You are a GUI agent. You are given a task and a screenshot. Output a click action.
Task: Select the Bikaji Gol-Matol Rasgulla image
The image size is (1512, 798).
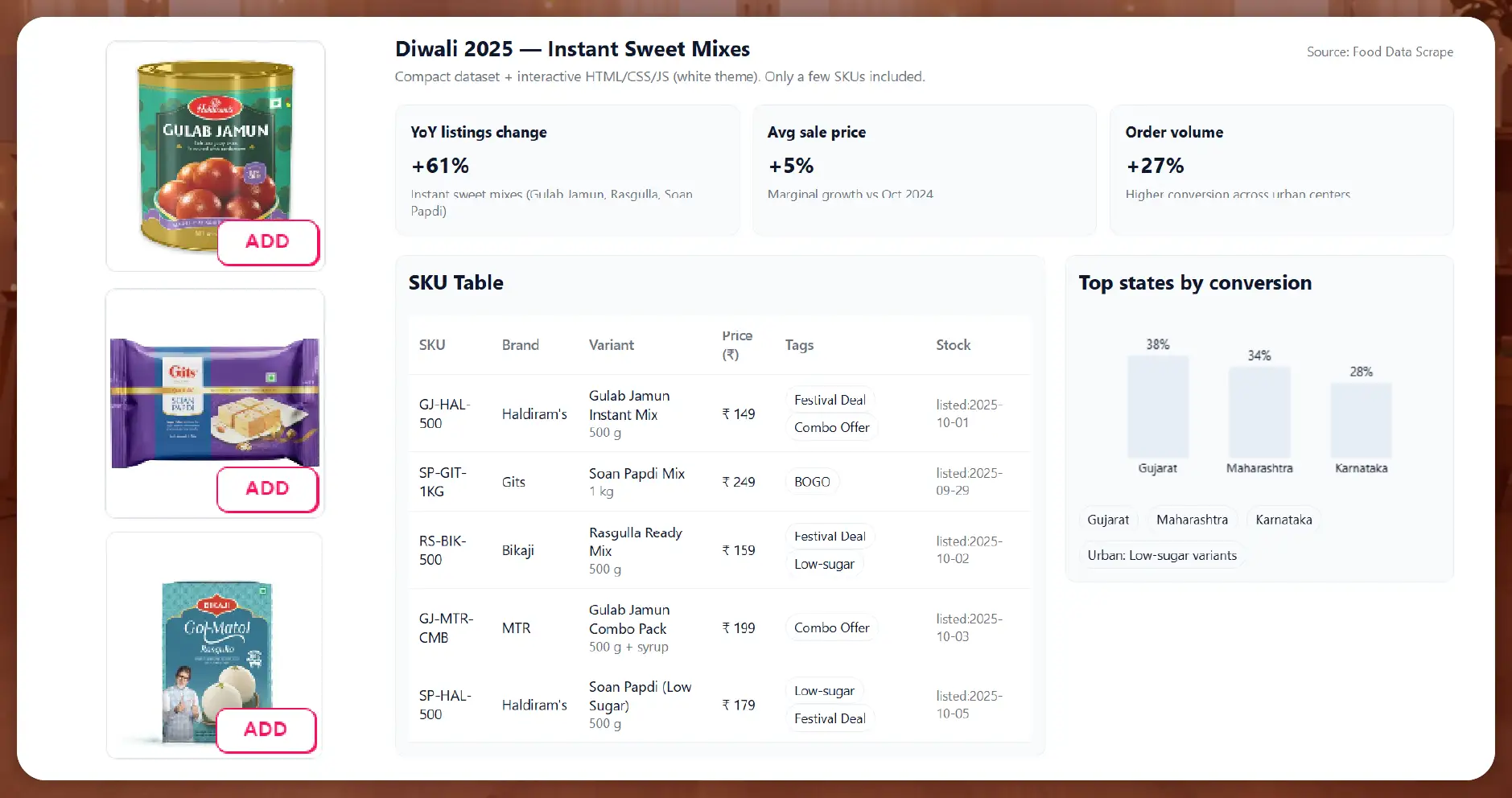213,652
